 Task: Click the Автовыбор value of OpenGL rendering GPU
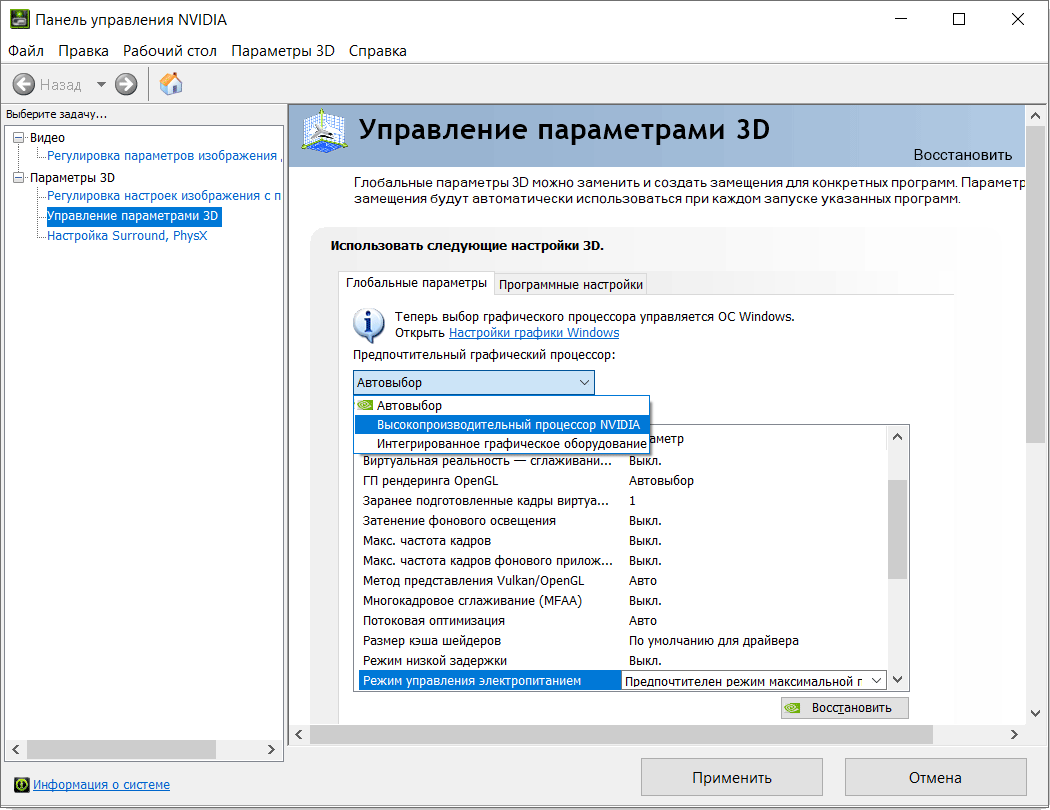tap(661, 481)
